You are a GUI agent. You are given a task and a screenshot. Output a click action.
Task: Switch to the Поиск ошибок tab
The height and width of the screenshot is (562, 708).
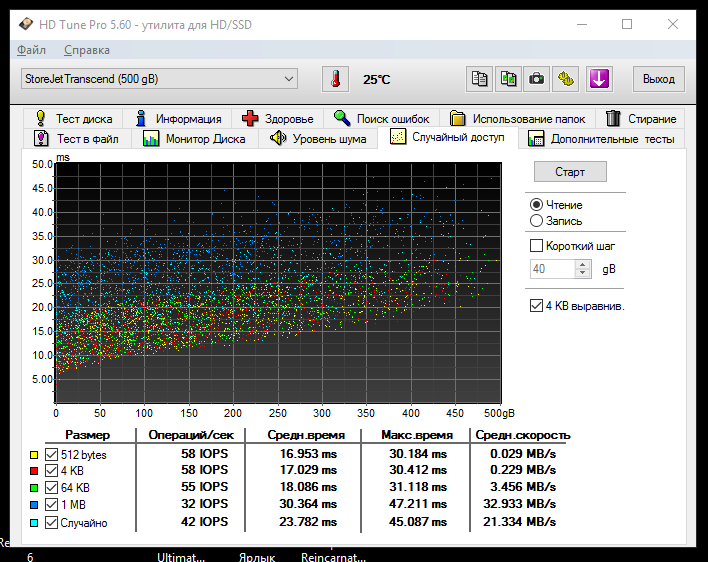pyautogui.click(x=381, y=118)
